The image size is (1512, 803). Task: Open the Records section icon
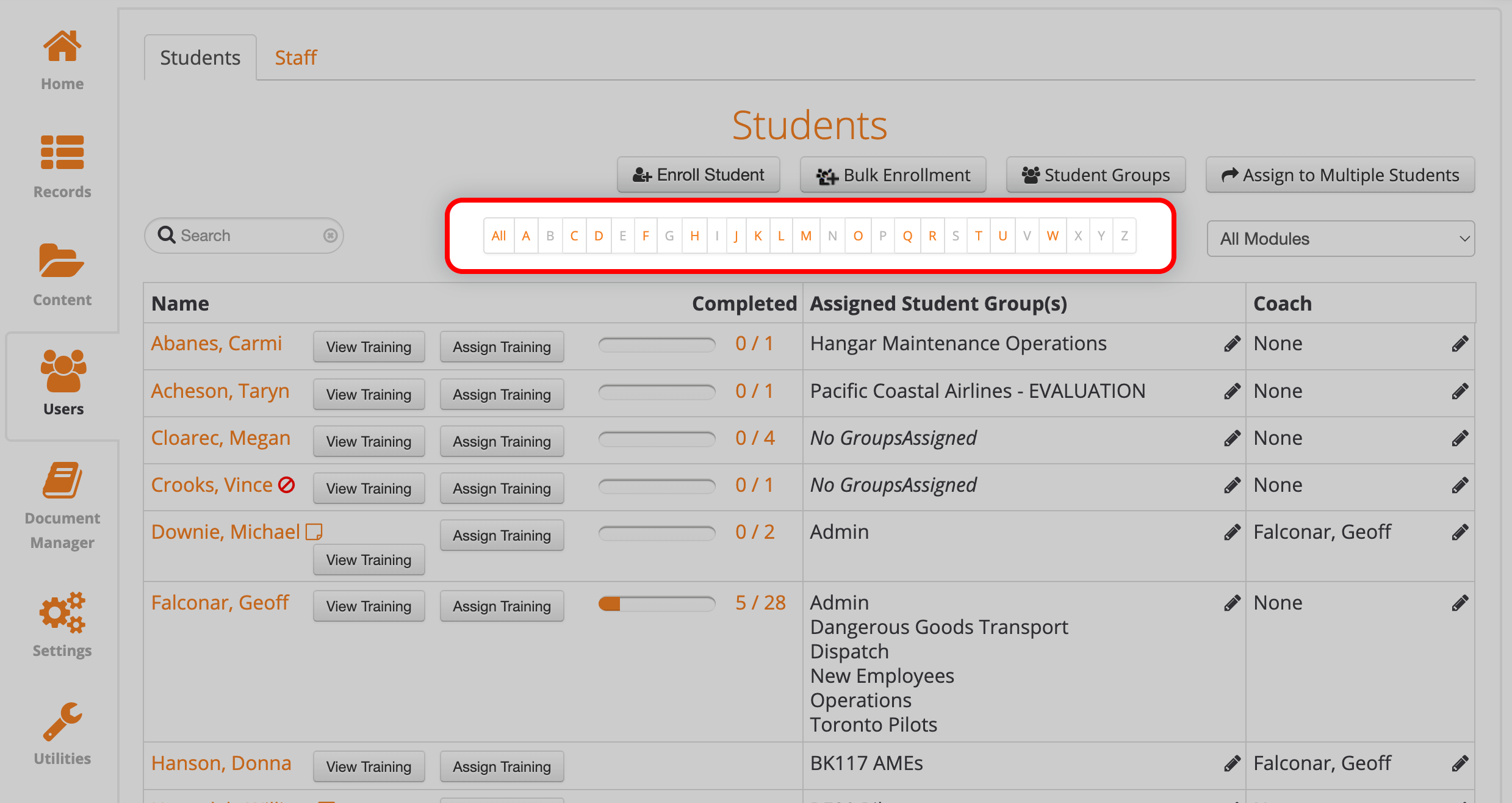coord(62,153)
